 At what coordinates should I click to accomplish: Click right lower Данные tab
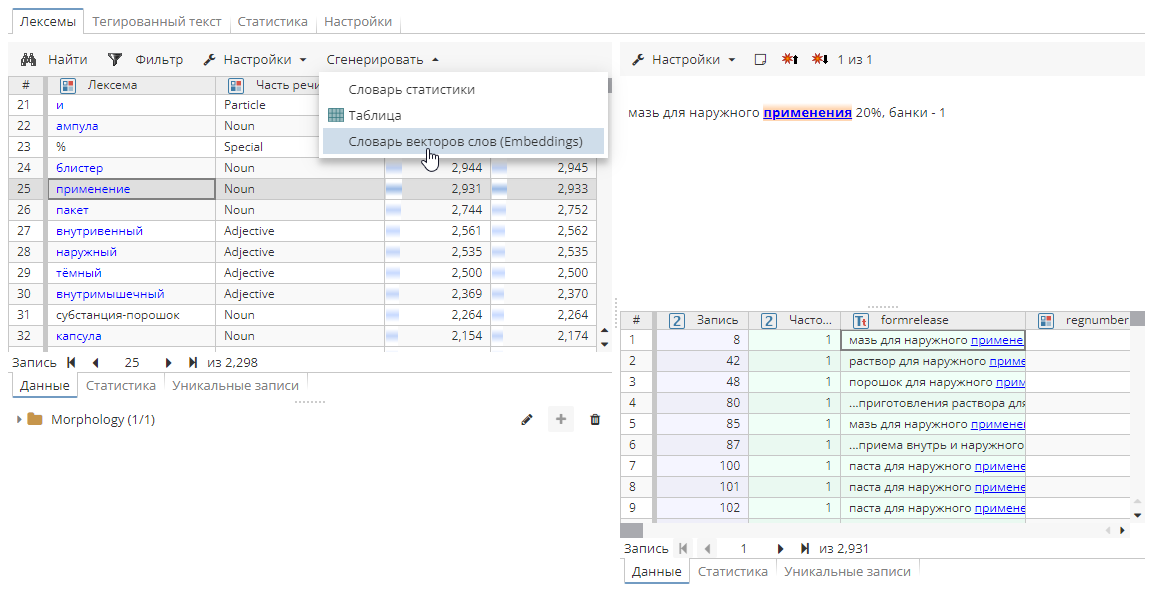click(x=657, y=571)
